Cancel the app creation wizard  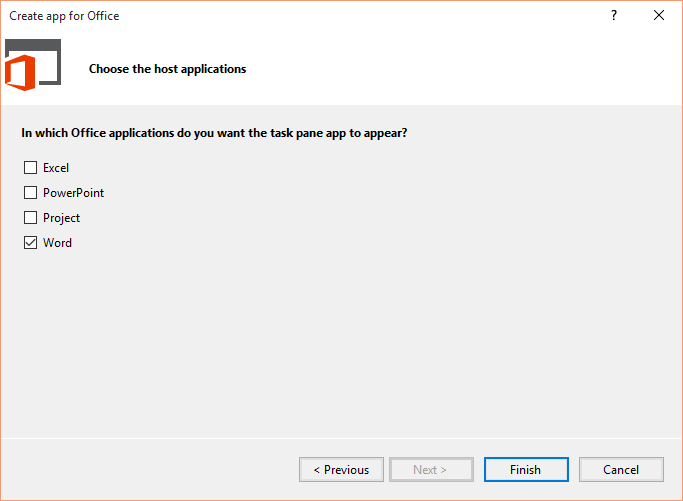pyautogui.click(x=621, y=470)
